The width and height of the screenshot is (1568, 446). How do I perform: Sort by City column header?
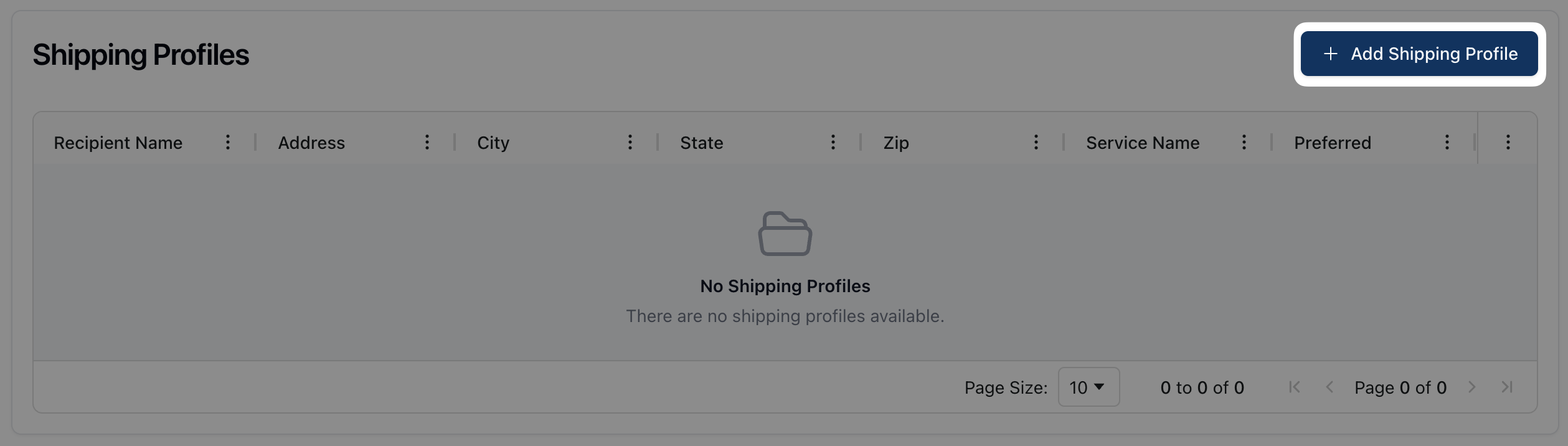tap(493, 143)
